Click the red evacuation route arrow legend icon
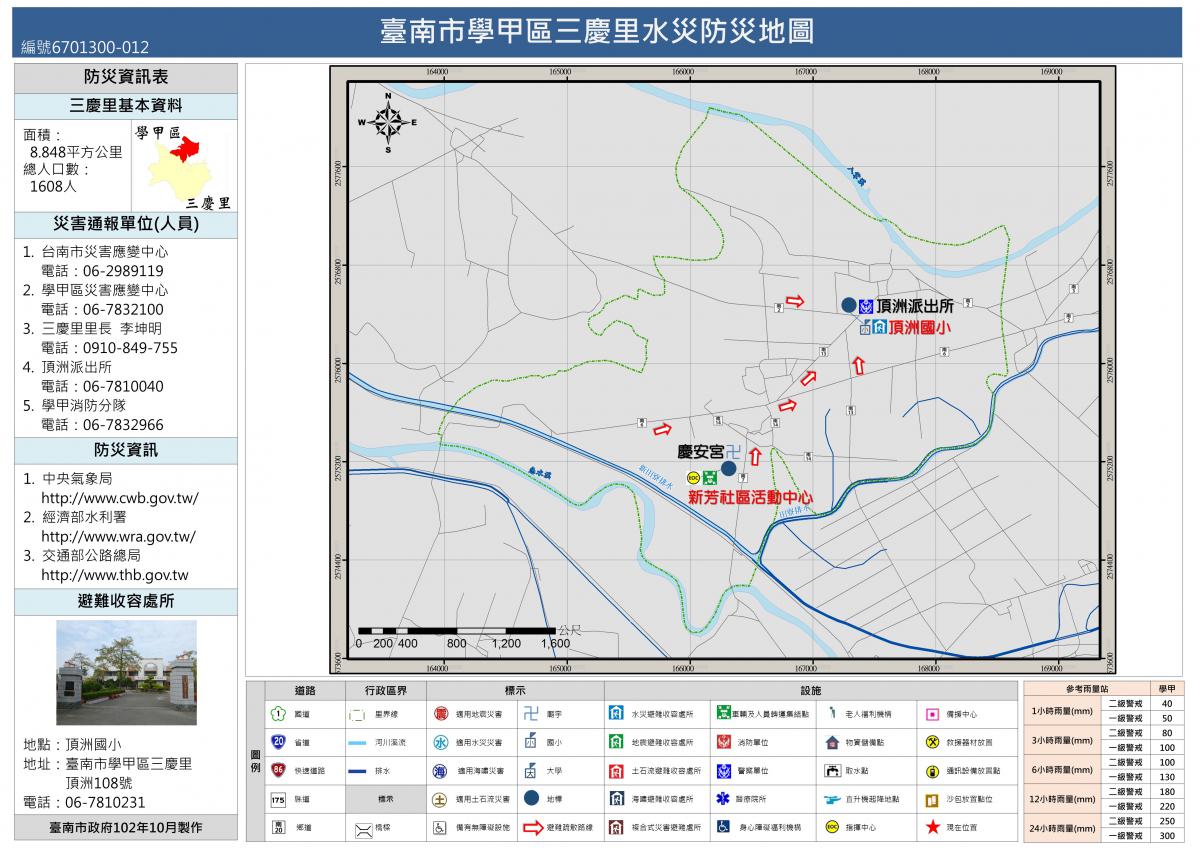1200x849 pixels. tap(532, 828)
